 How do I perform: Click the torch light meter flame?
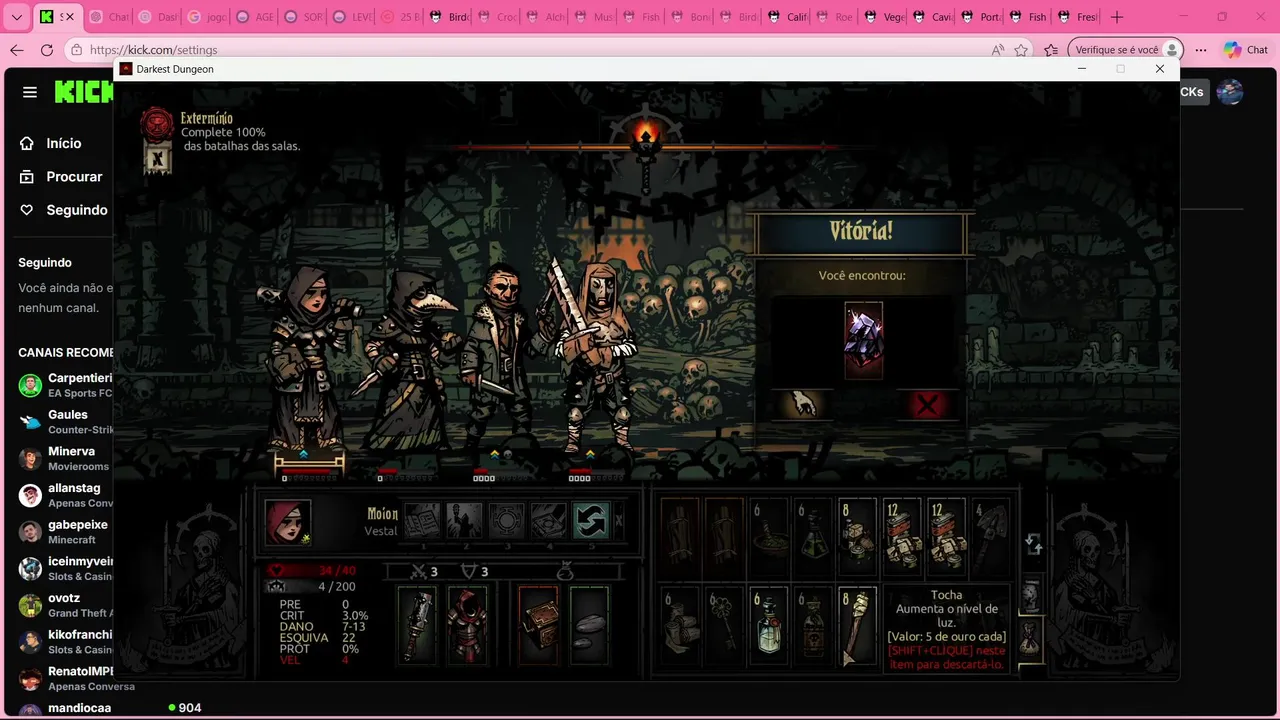click(646, 135)
